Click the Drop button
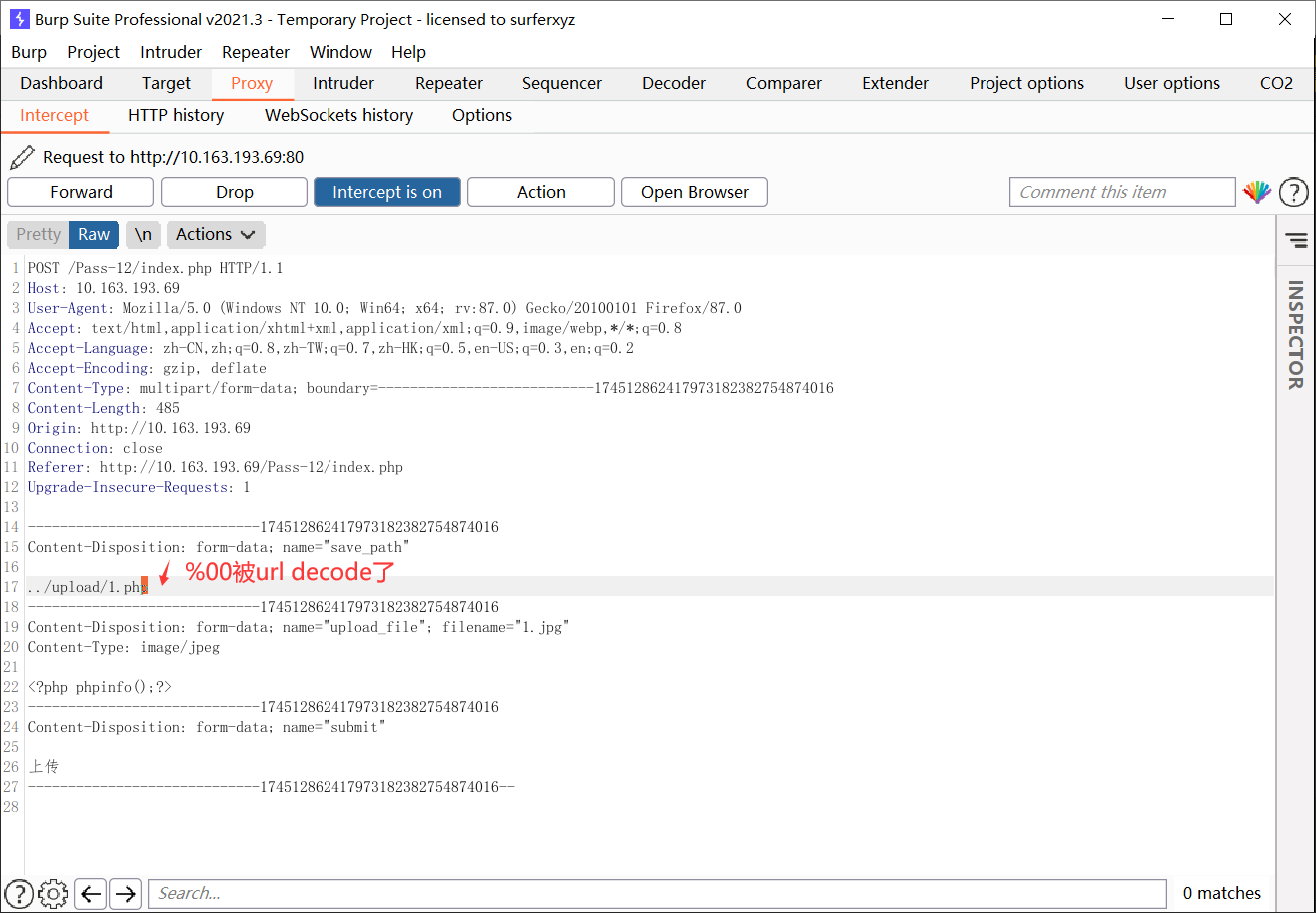This screenshot has height=913, width=1316. click(x=235, y=192)
